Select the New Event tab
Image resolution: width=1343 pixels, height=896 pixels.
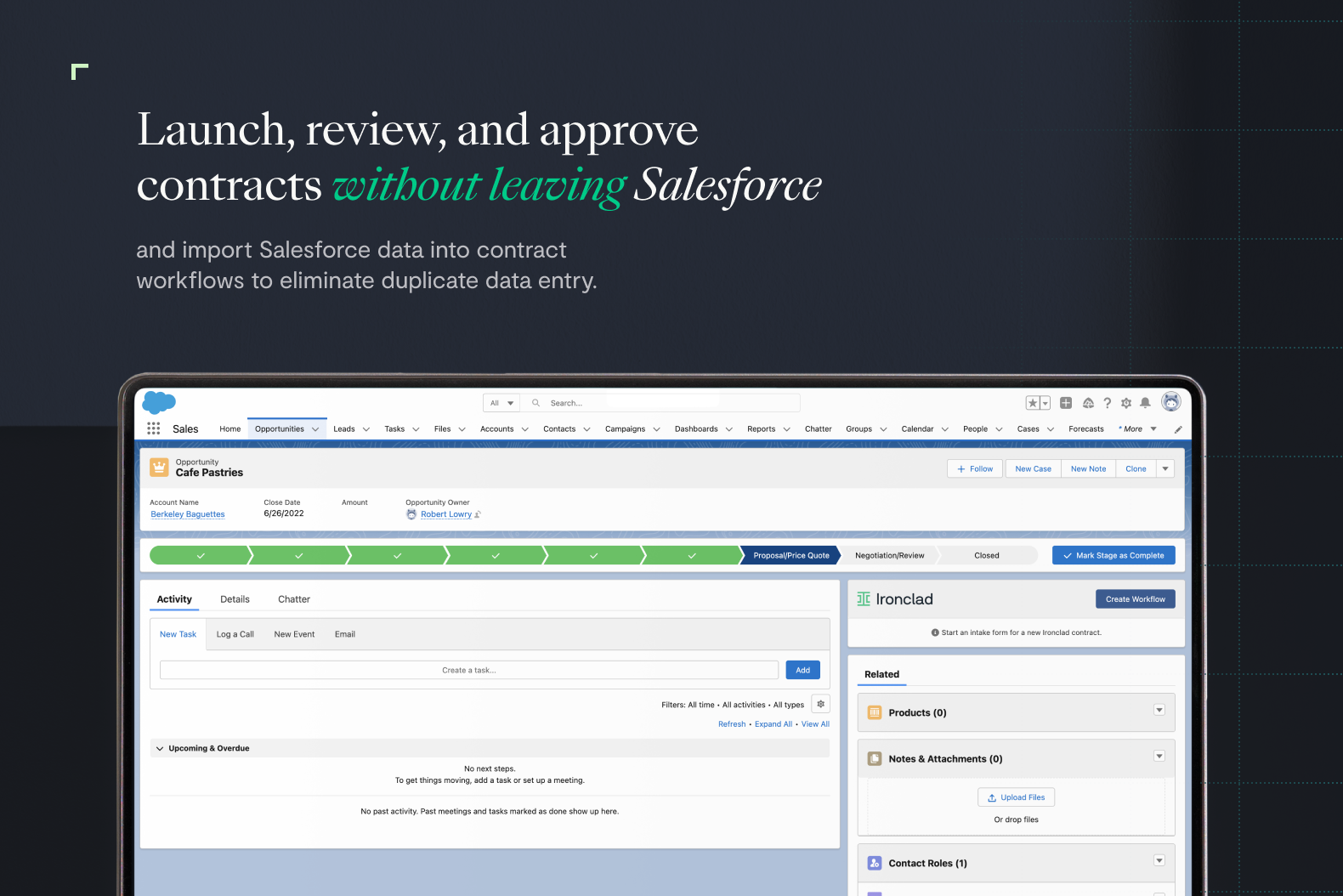[x=294, y=634]
